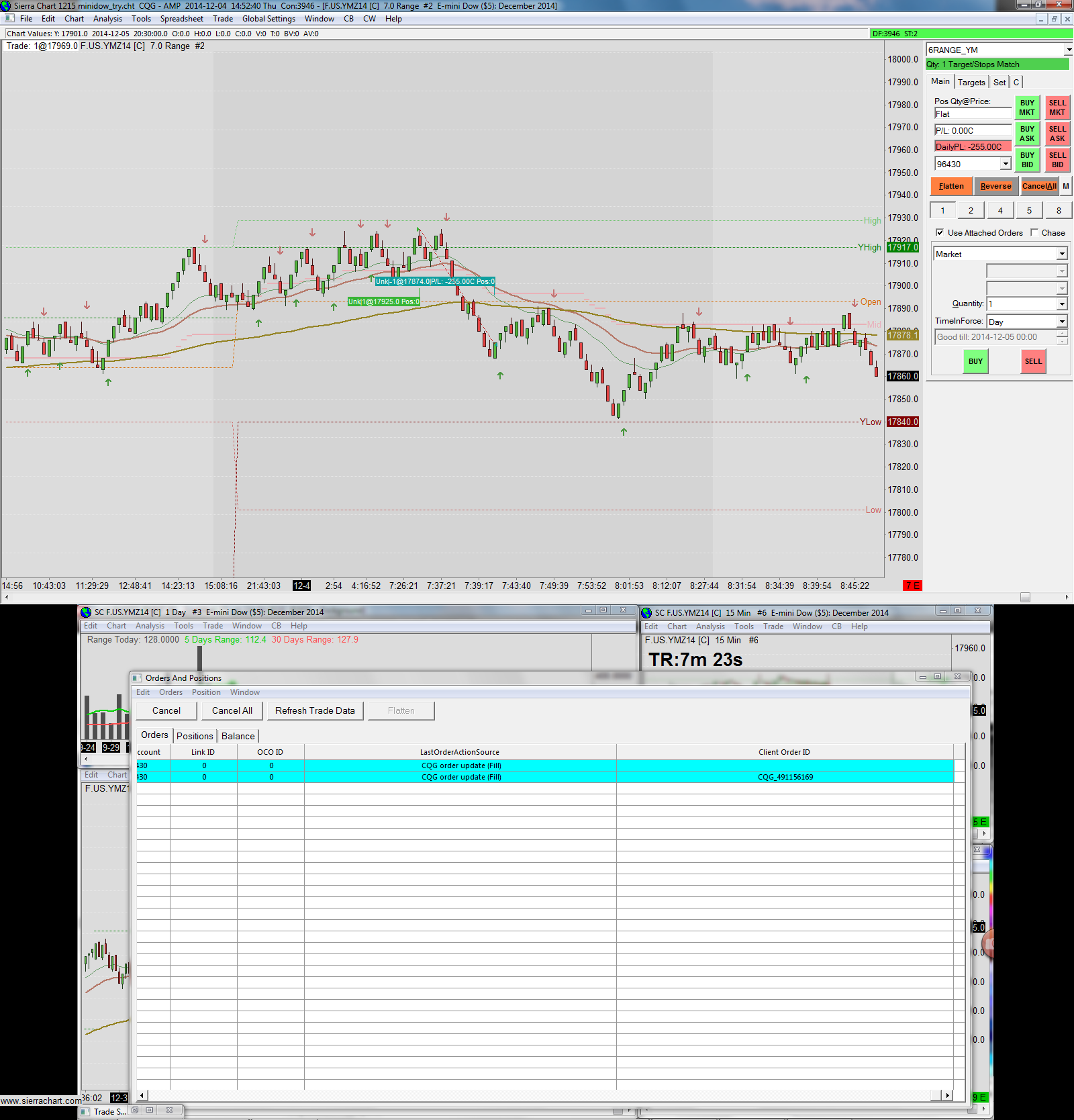The image size is (1074, 1120).
Task: Open the Analysis menu in the 15 Min chart window
Action: 710,626
